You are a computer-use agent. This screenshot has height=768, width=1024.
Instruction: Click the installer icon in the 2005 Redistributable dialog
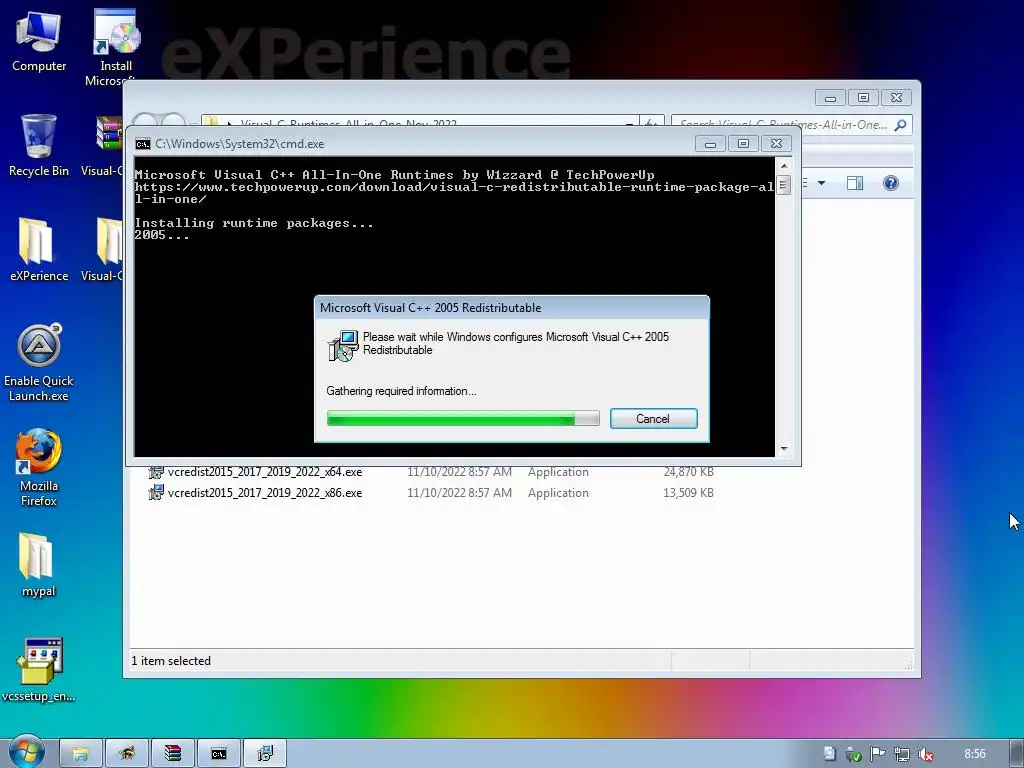click(343, 345)
